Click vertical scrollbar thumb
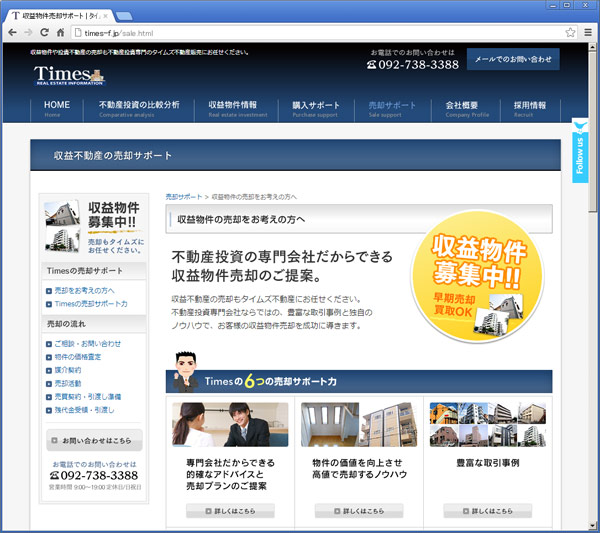 [x=592, y=130]
